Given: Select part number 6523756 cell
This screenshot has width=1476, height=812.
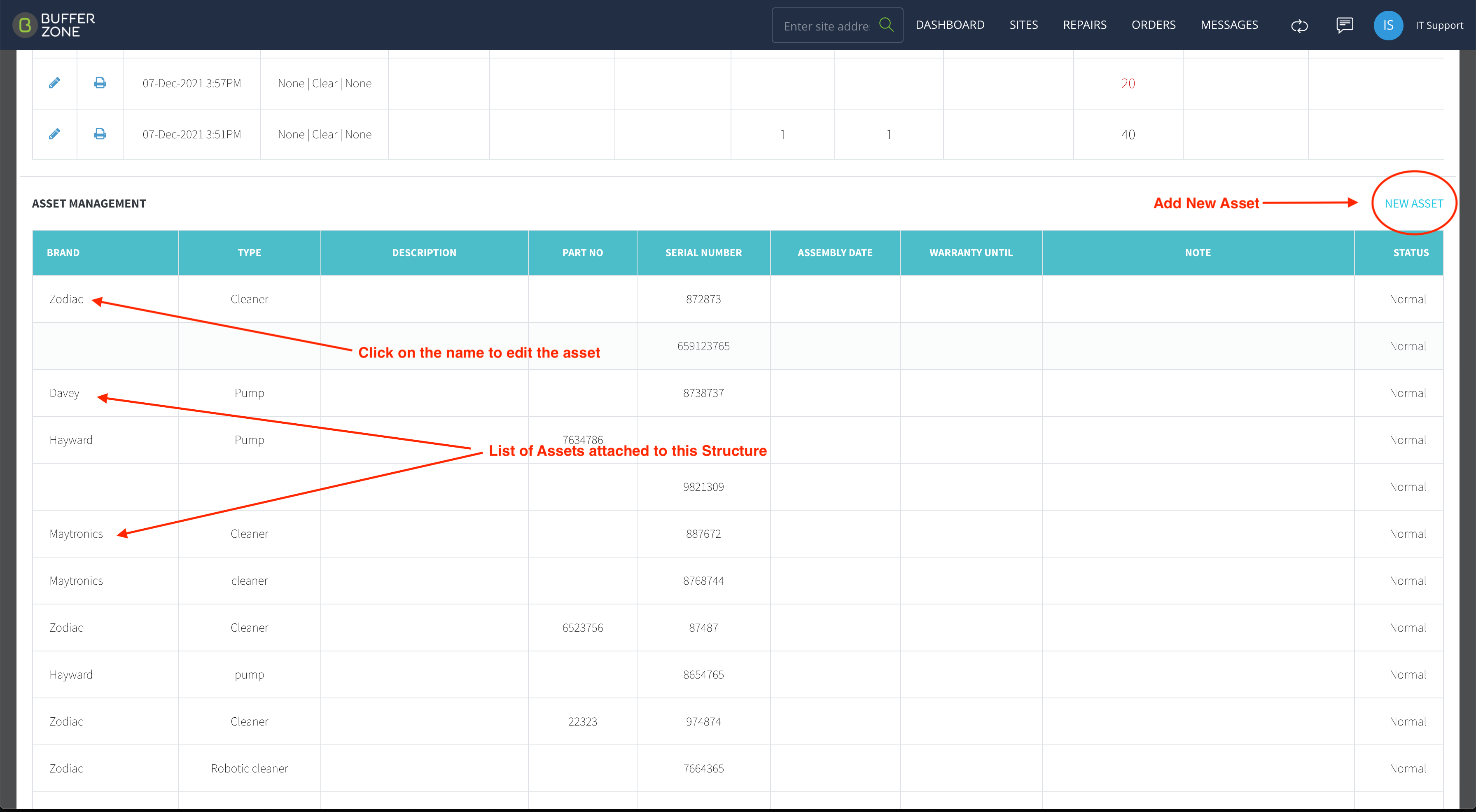Looking at the screenshot, I should (x=582, y=628).
